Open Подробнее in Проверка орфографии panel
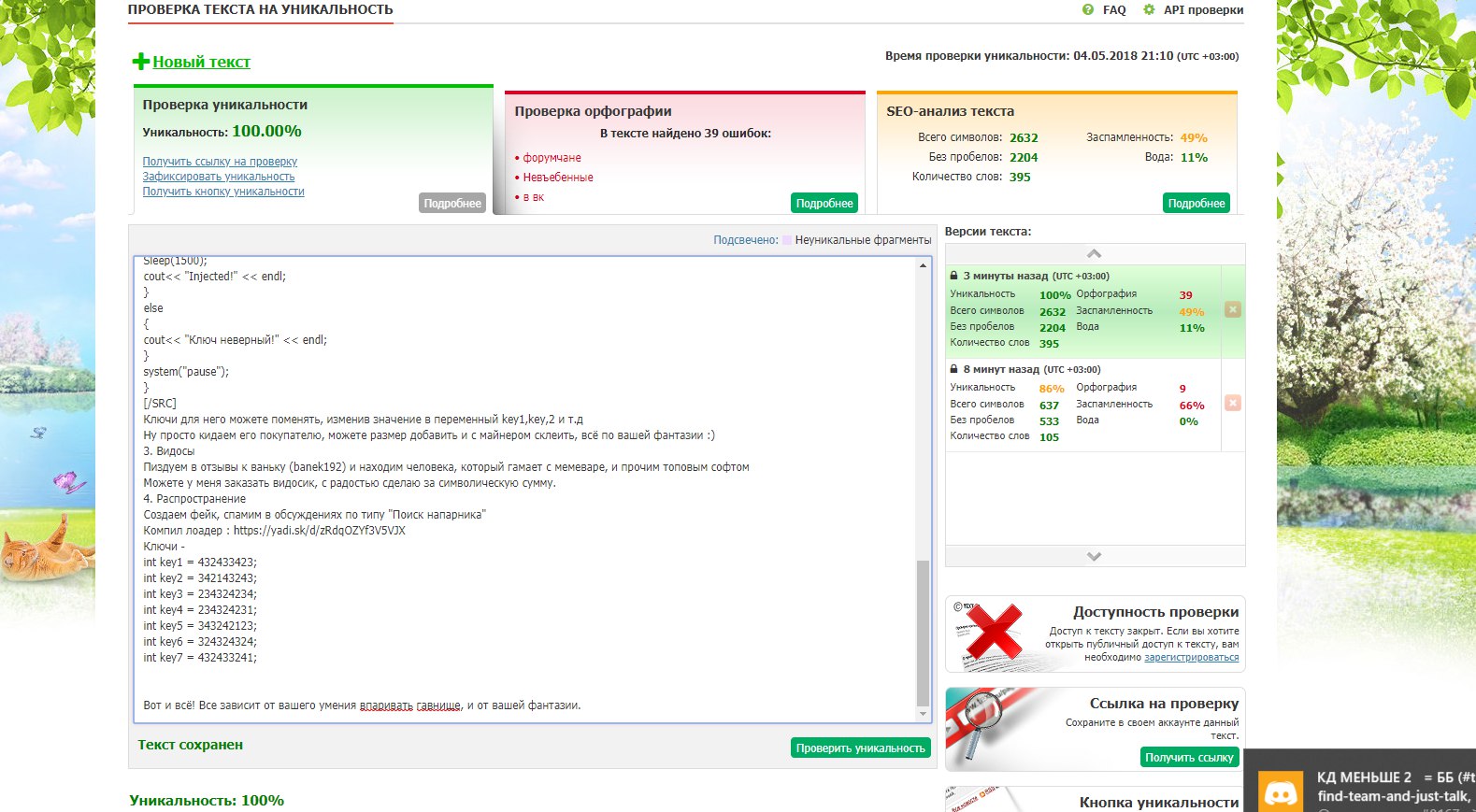This screenshot has width=1476, height=812. tap(824, 203)
